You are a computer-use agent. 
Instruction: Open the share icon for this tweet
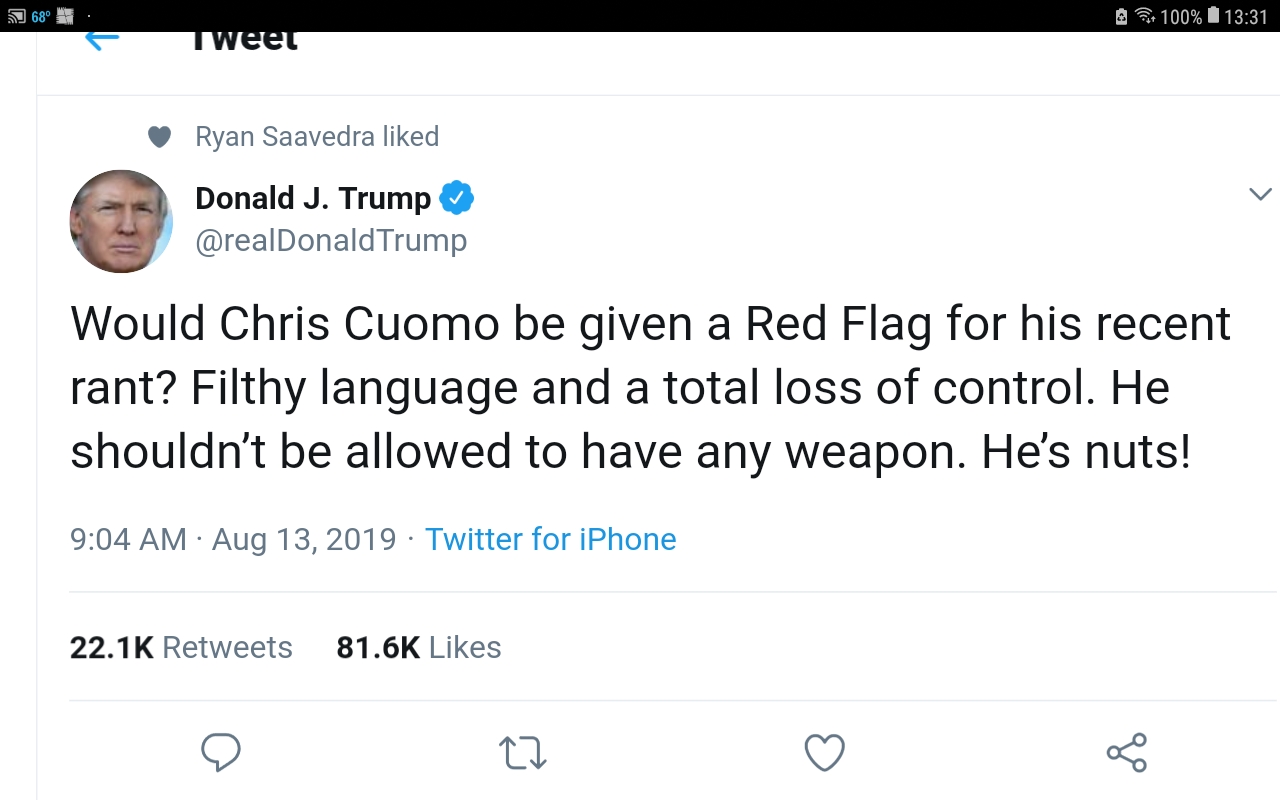[x=1127, y=752]
